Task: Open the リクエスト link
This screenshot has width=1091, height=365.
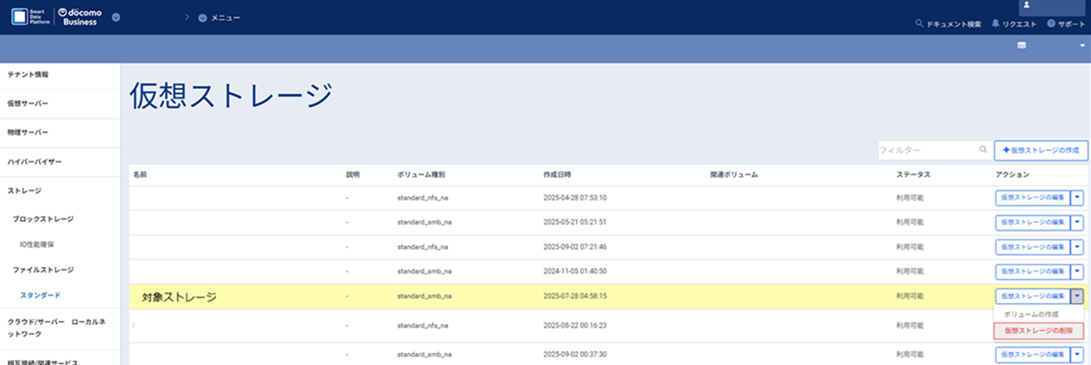Action: [x=1020, y=24]
